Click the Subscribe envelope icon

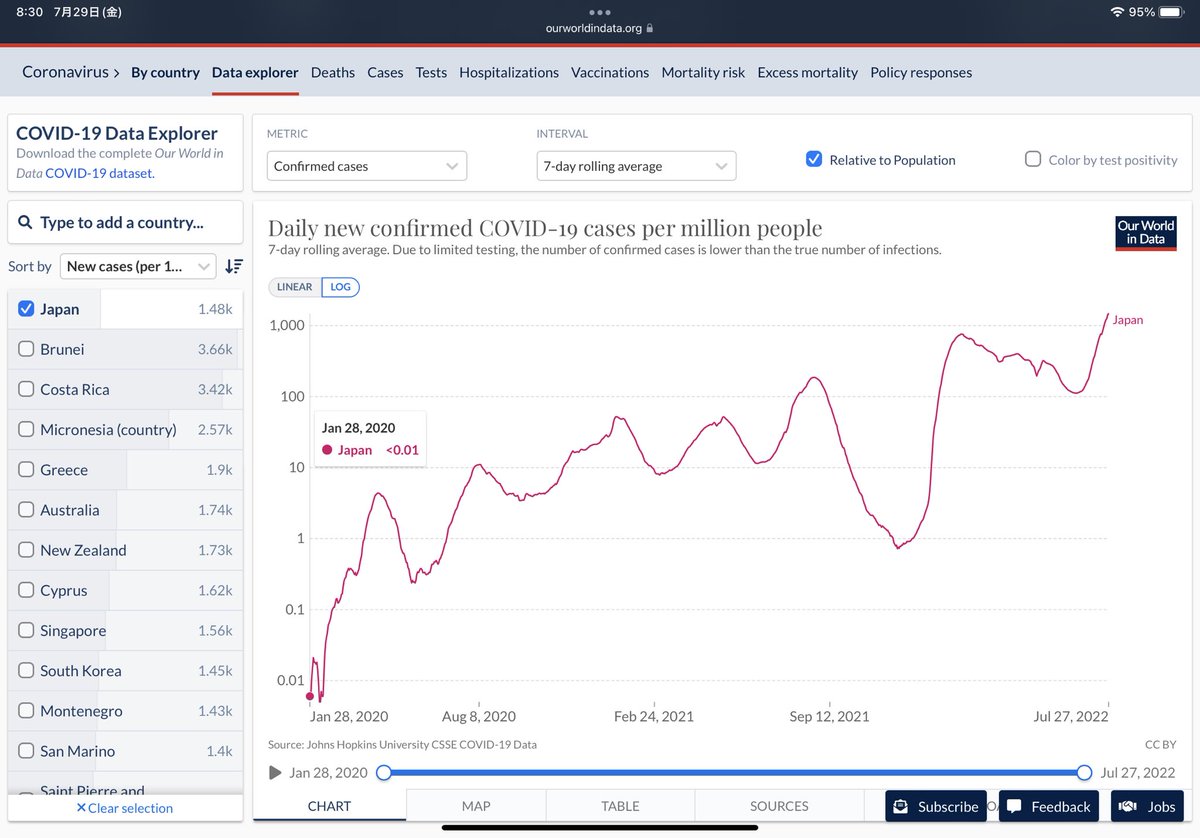901,806
